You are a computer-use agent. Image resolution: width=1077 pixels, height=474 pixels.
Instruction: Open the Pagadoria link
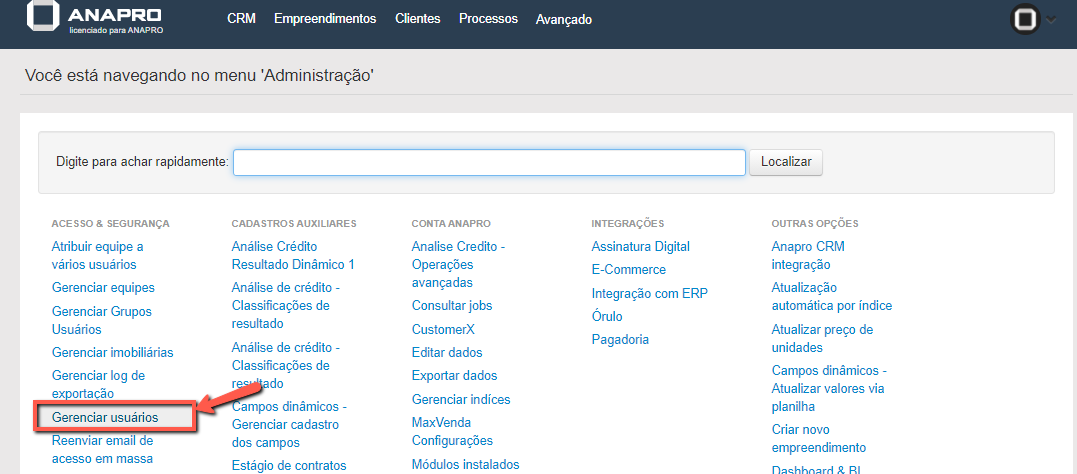click(620, 339)
